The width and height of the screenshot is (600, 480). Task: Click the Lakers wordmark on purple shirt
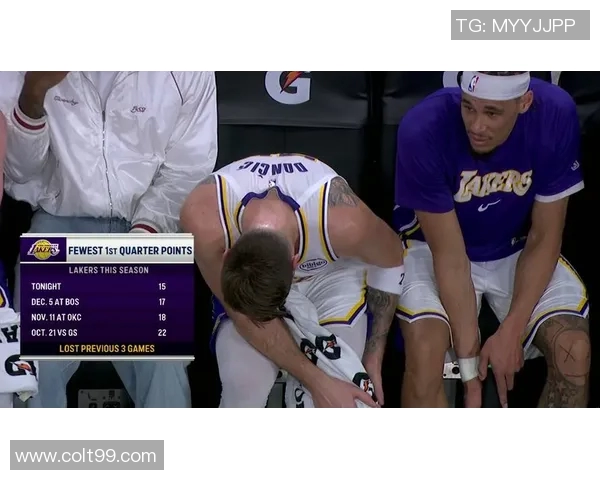coord(492,184)
